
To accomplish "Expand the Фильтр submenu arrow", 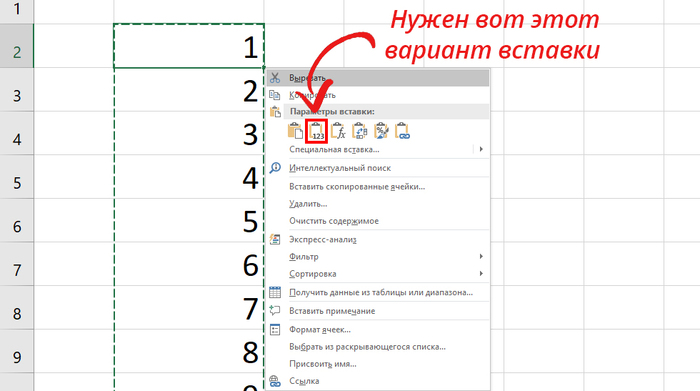I will (x=481, y=256).
